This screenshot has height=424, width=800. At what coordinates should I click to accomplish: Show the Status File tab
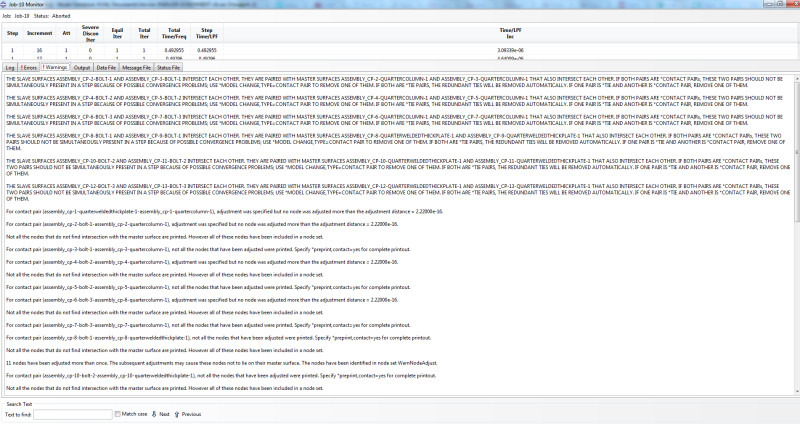point(168,67)
